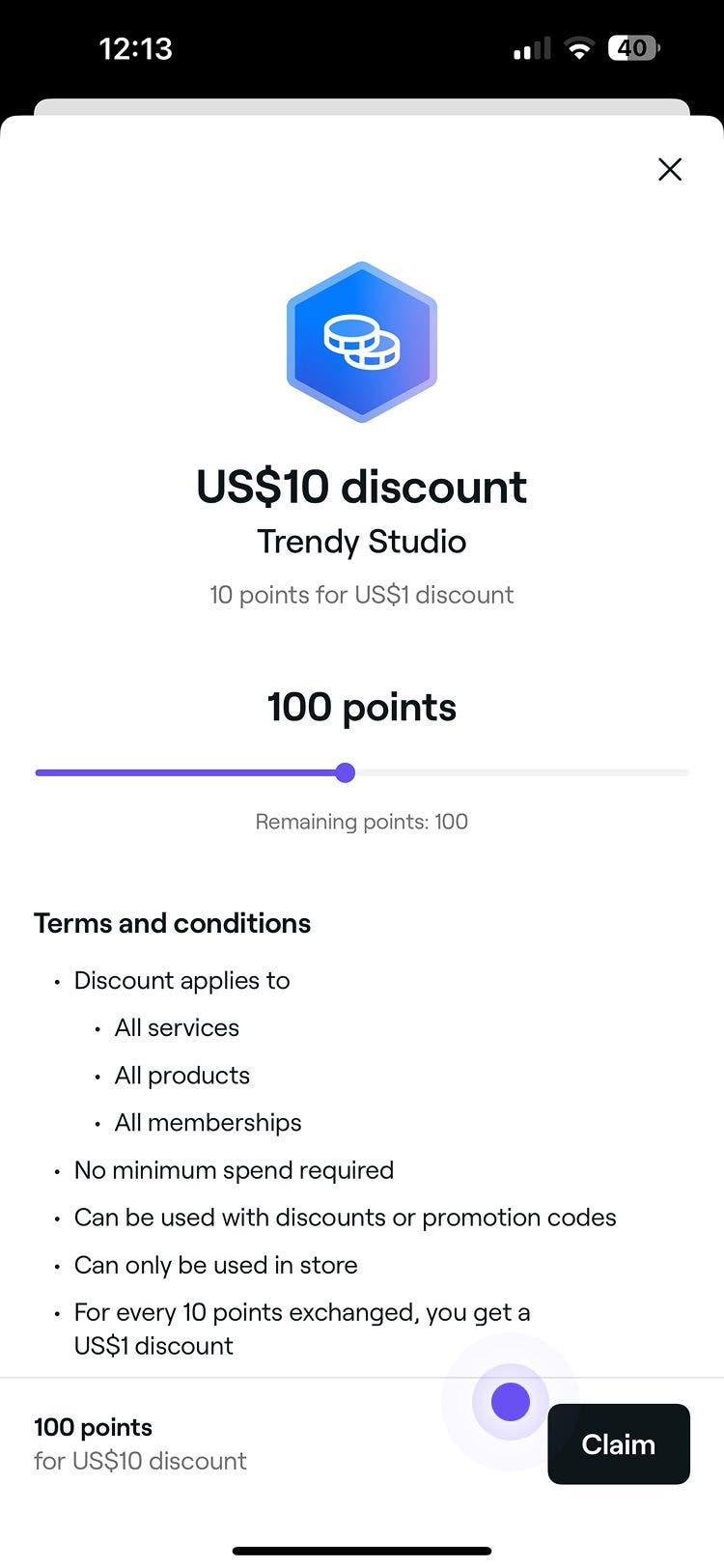Viewport: 724px width, 1568px height.
Task: Tap the purple touch indicator dot
Action: tap(511, 1402)
